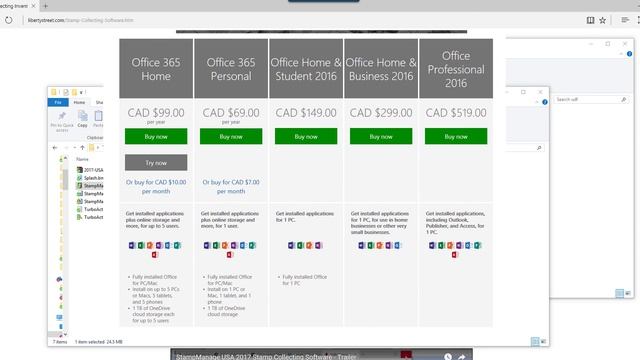
Task: Open a new browser tab with plus
Action: tap(46, 6)
